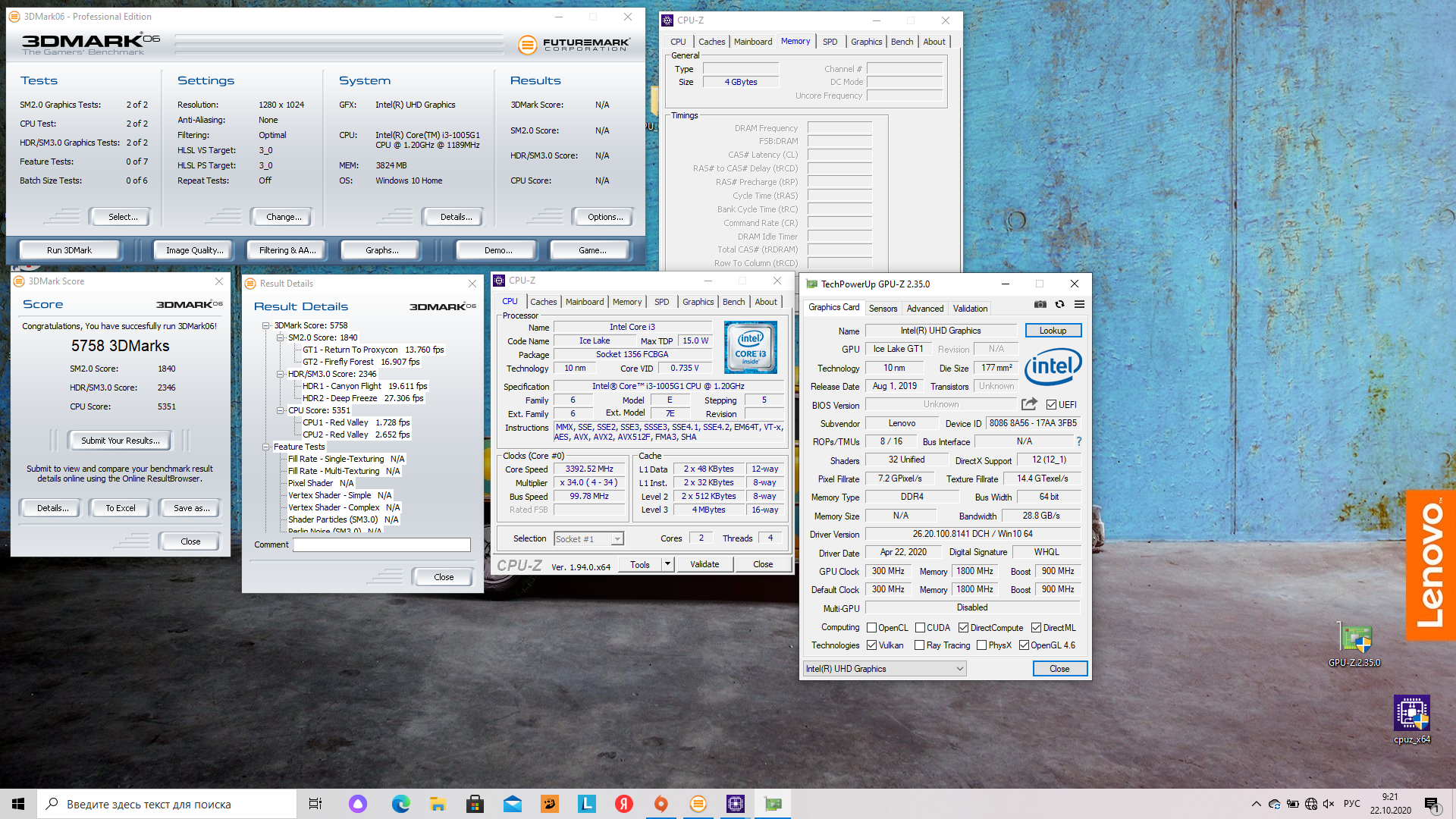Click the Comment input field
The height and width of the screenshot is (819, 1456).
[x=381, y=544]
